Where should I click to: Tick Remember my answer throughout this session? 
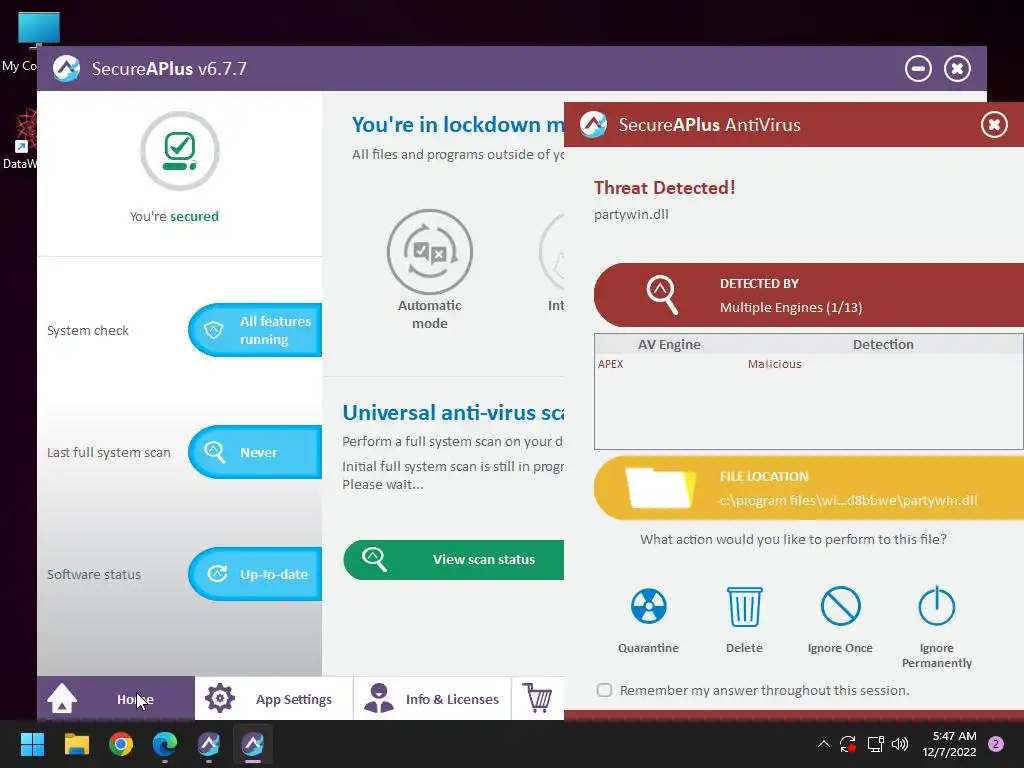(x=605, y=690)
